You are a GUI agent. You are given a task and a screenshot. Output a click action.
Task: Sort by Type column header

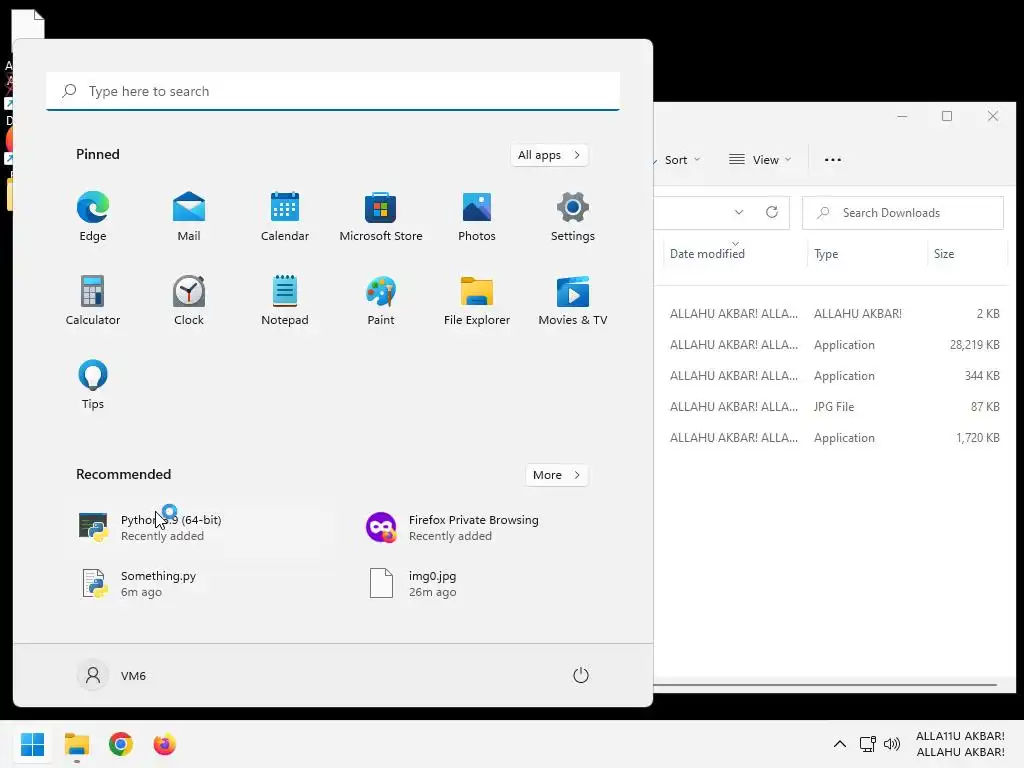coord(867,253)
